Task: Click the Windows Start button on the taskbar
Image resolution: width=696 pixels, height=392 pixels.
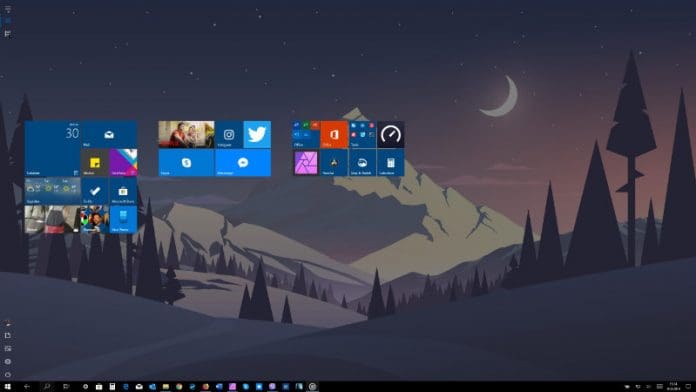Action: (8, 387)
